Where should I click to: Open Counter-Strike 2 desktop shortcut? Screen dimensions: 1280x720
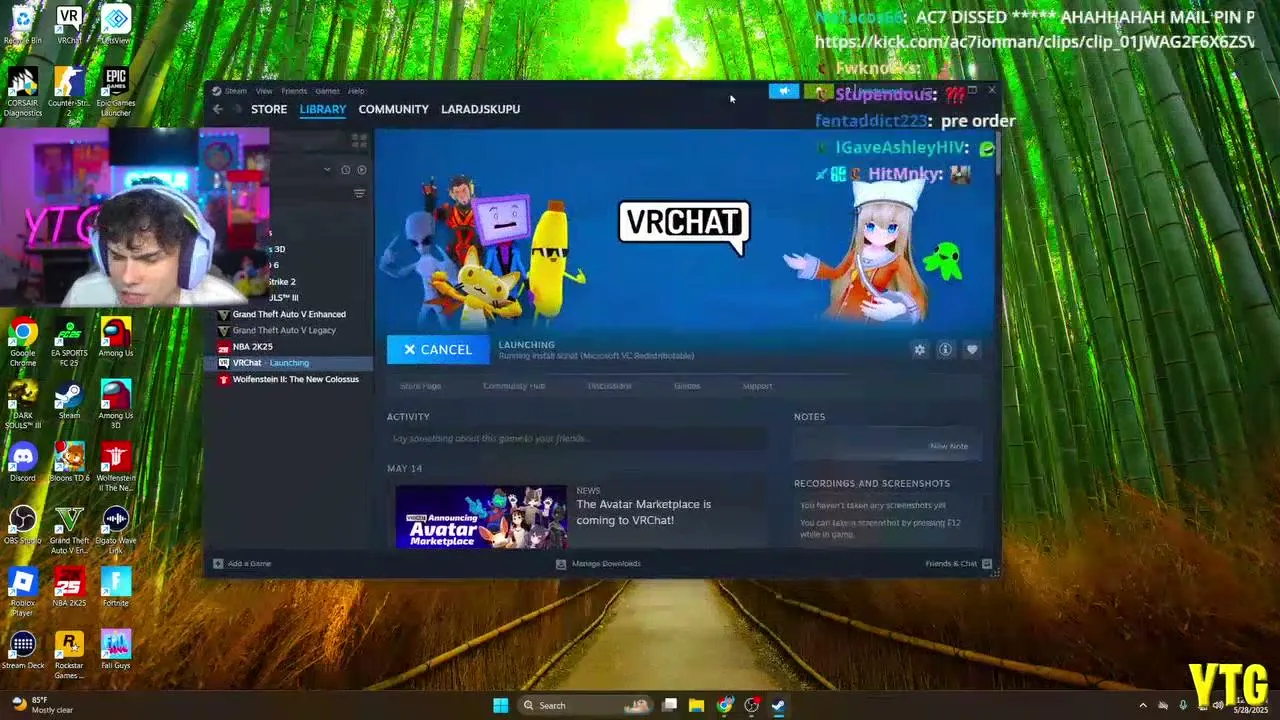pyautogui.click(x=69, y=93)
